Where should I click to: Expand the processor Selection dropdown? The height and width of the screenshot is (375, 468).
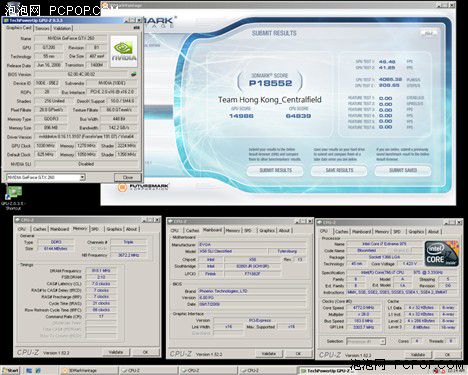click(383, 341)
